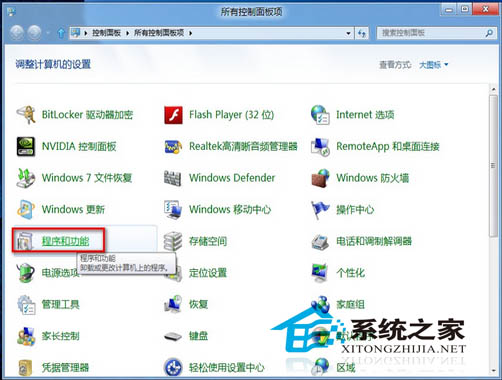Click the 所有控制面板项 breadcrumb item
The width and height of the screenshot is (502, 380).
159,33
